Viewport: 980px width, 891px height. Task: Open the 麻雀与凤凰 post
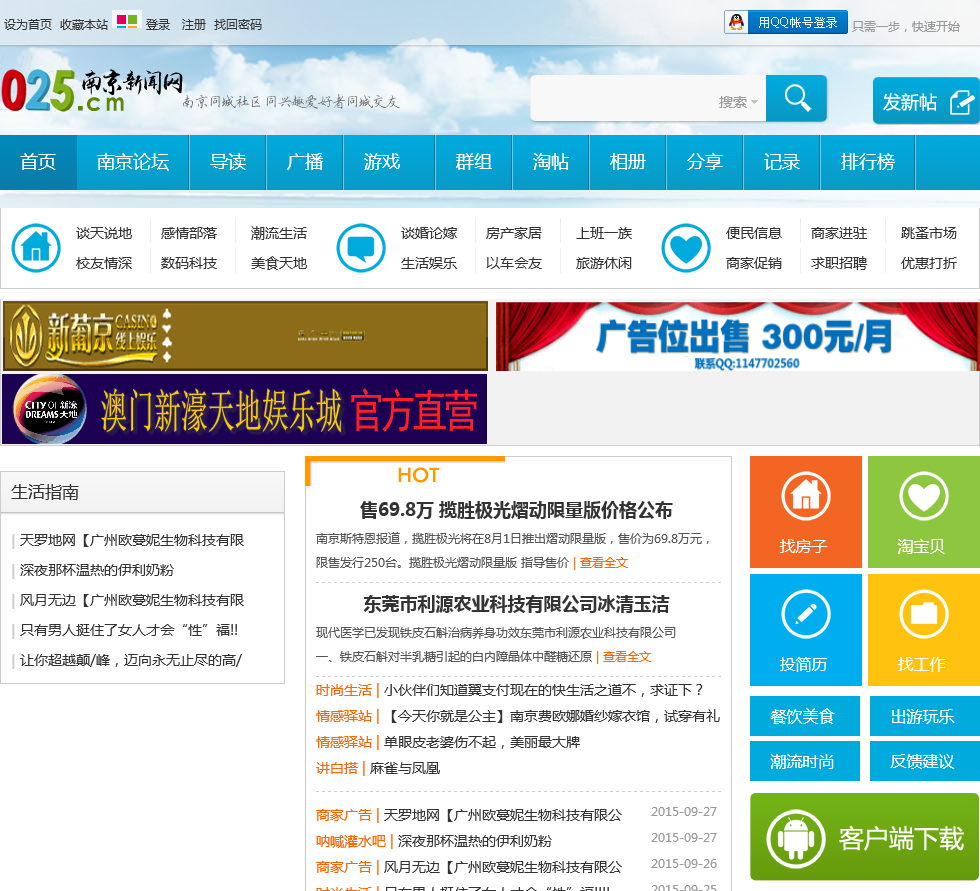coord(405,768)
